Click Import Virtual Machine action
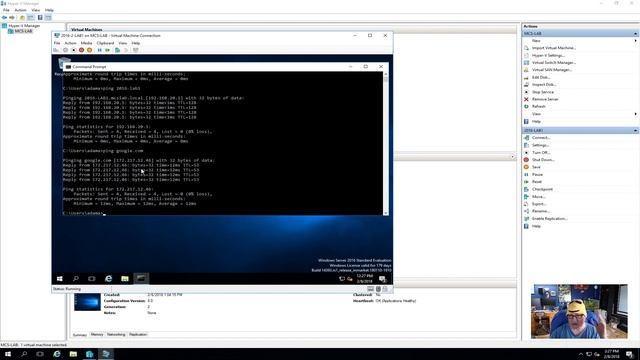Image resolution: width=640 pixels, height=360 pixels. click(553, 48)
